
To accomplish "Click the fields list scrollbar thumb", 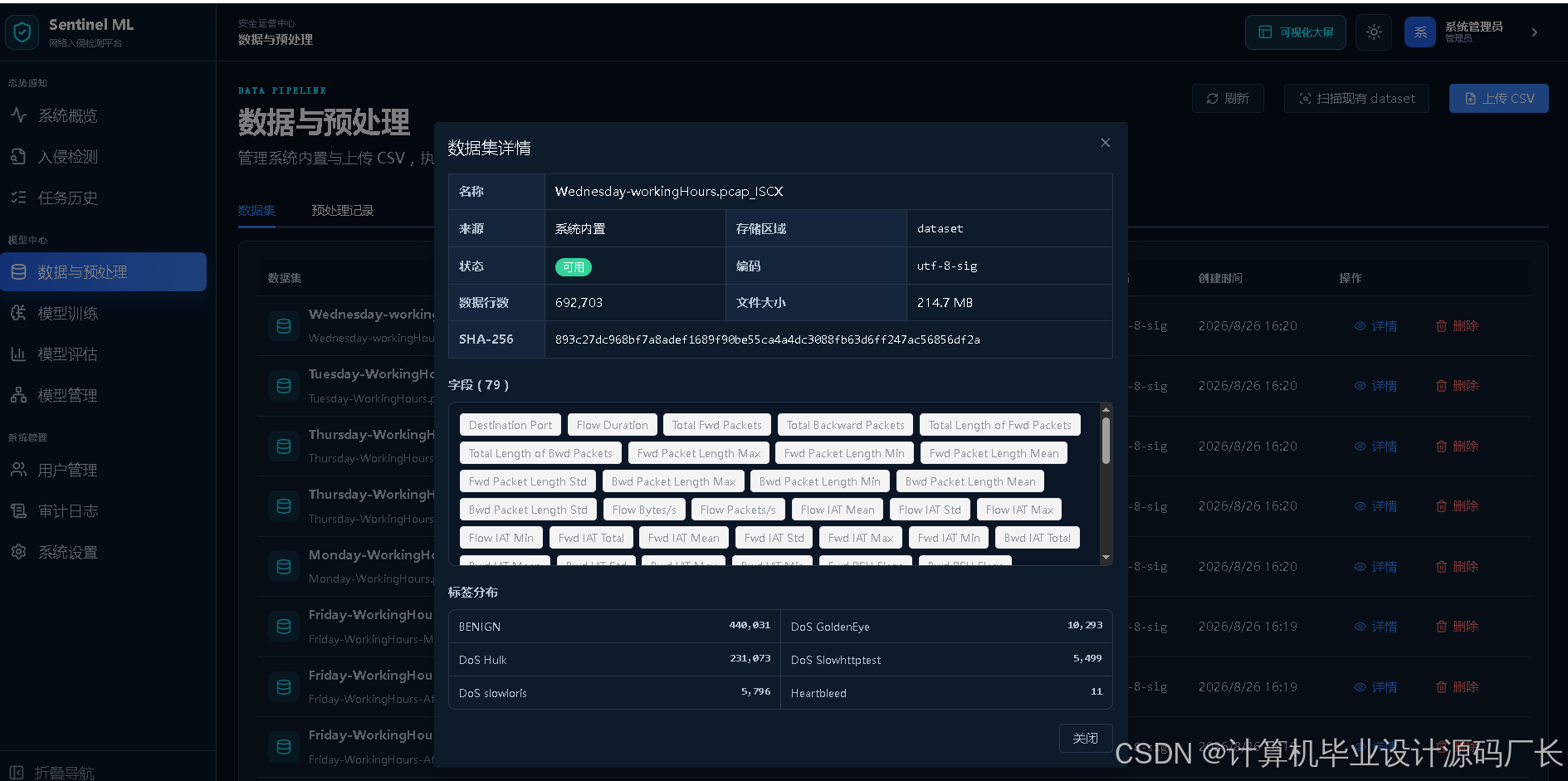I will click(x=1106, y=440).
